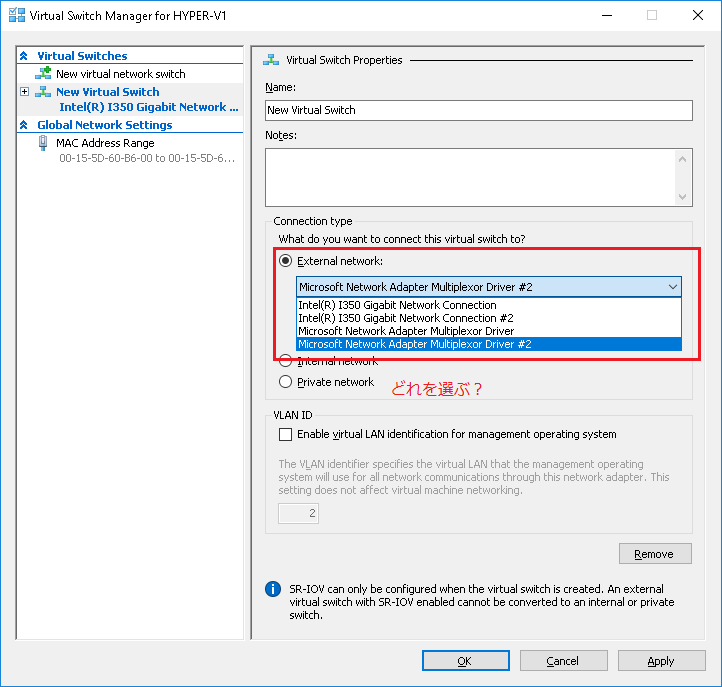Click the Intel(R) I350 Gigabit Network subitem
Image resolution: width=722 pixels, height=687 pixels.
149,107
